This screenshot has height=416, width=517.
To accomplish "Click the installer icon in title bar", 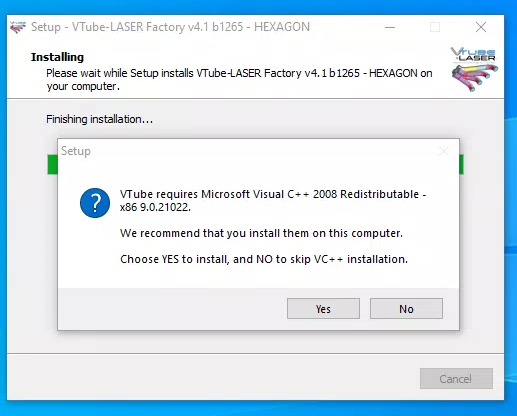I will coord(18,27).
